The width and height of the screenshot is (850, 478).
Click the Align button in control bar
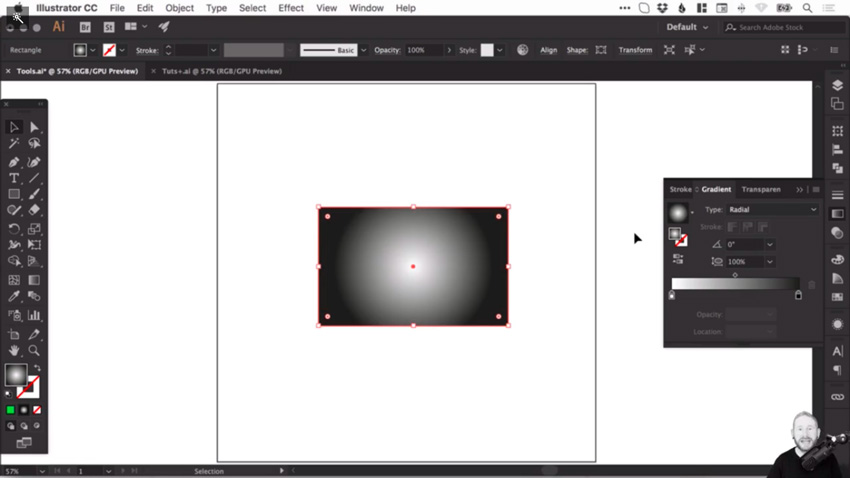549,50
